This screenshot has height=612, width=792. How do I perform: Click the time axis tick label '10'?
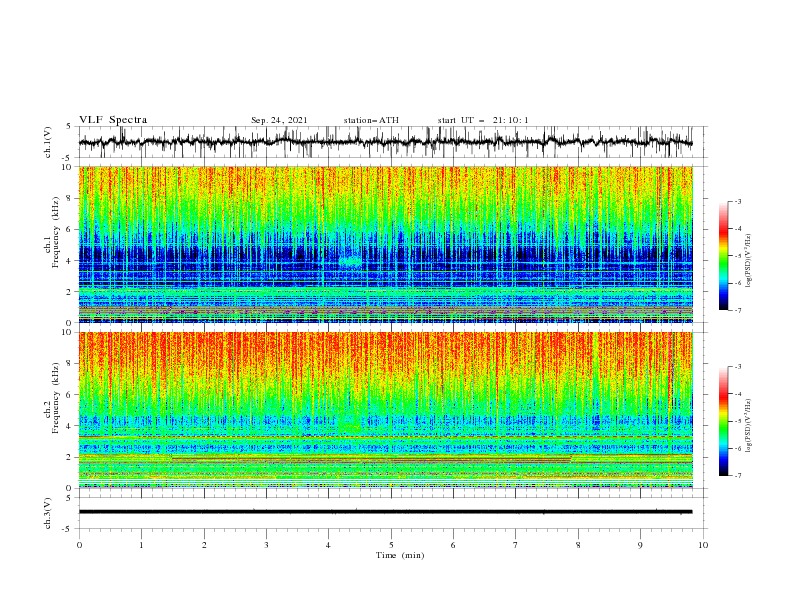tap(703, 545)
